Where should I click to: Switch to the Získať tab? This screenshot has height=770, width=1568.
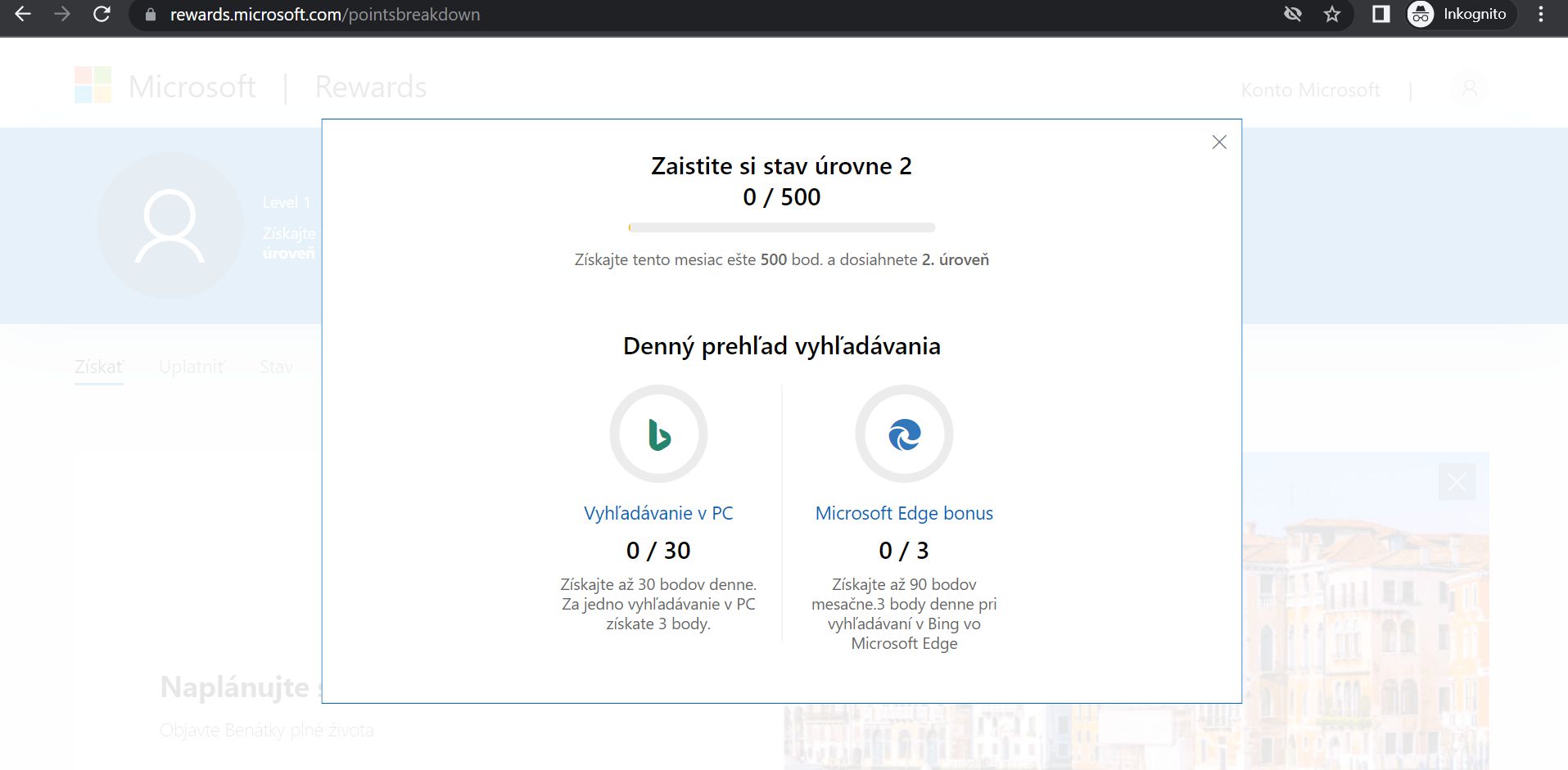(x=99, y=367)
